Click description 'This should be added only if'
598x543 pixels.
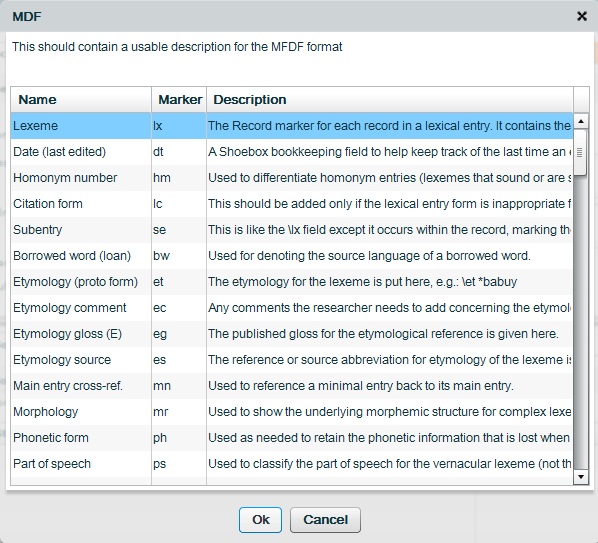390,204
